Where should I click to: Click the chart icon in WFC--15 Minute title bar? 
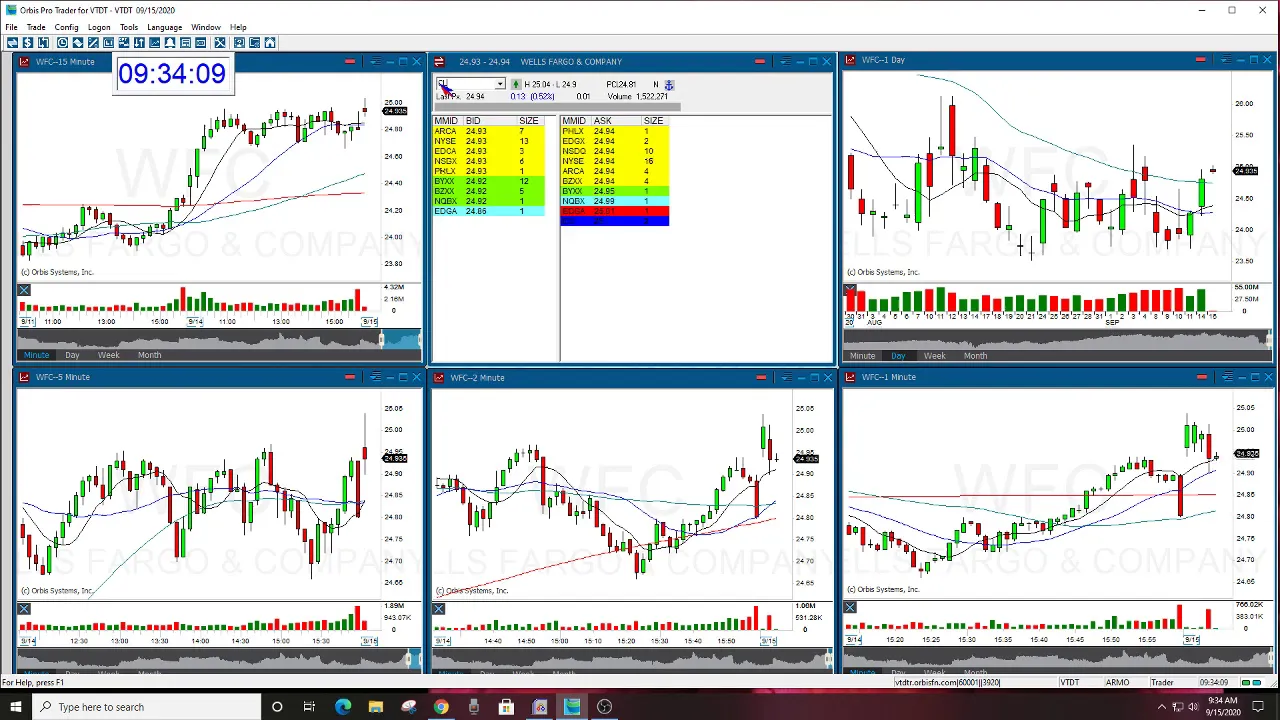point(24,61)
